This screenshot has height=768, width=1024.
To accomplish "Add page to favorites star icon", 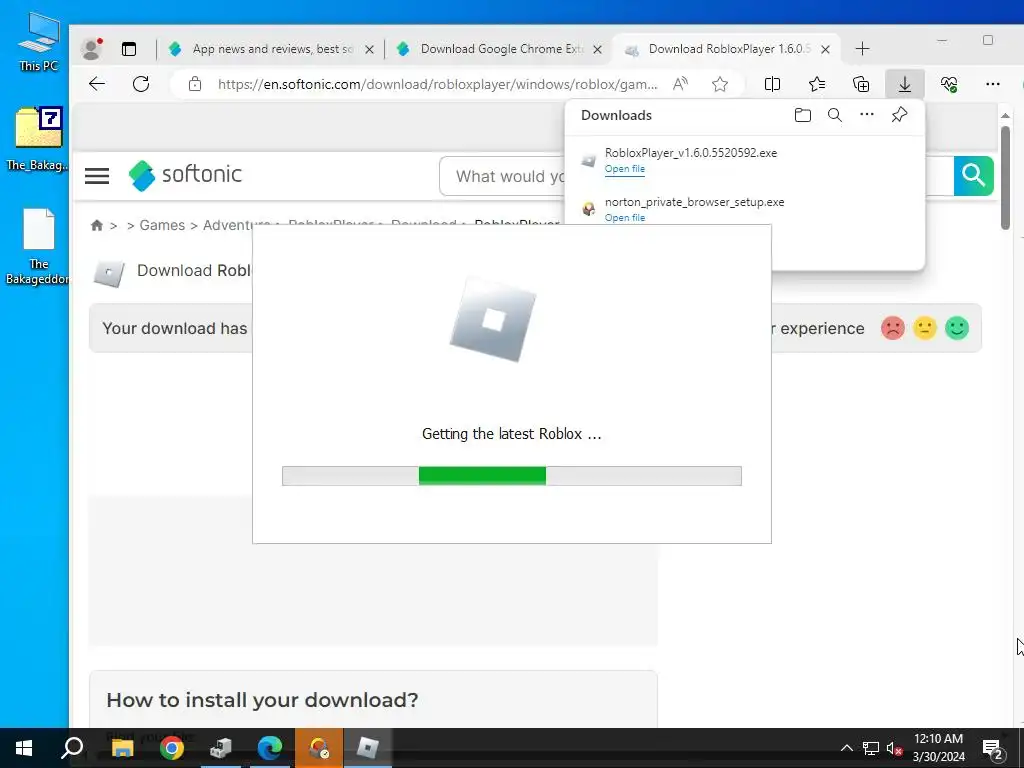I will click(x=720, y=84).
